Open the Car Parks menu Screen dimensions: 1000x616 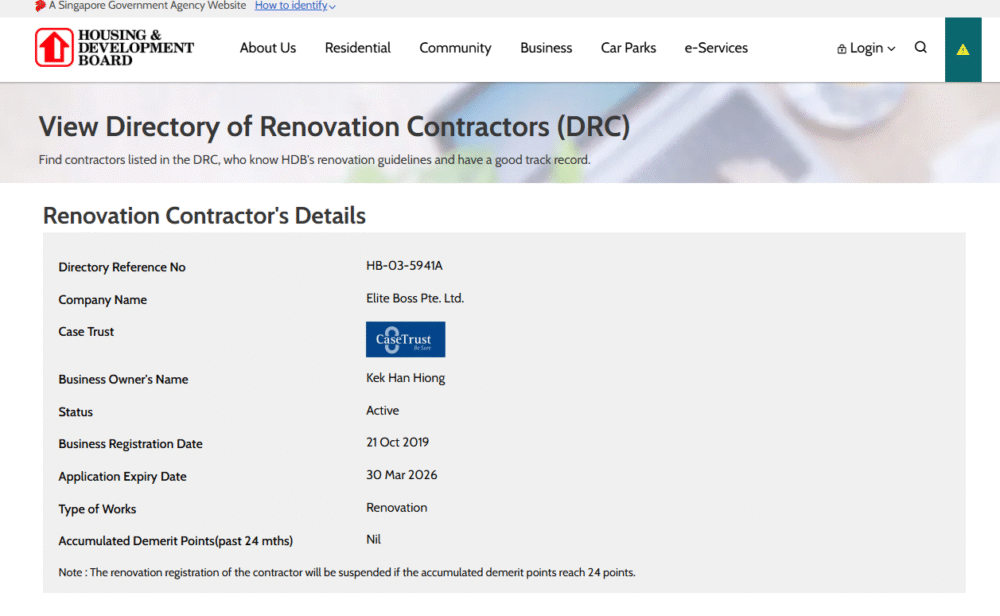point(628,48)
